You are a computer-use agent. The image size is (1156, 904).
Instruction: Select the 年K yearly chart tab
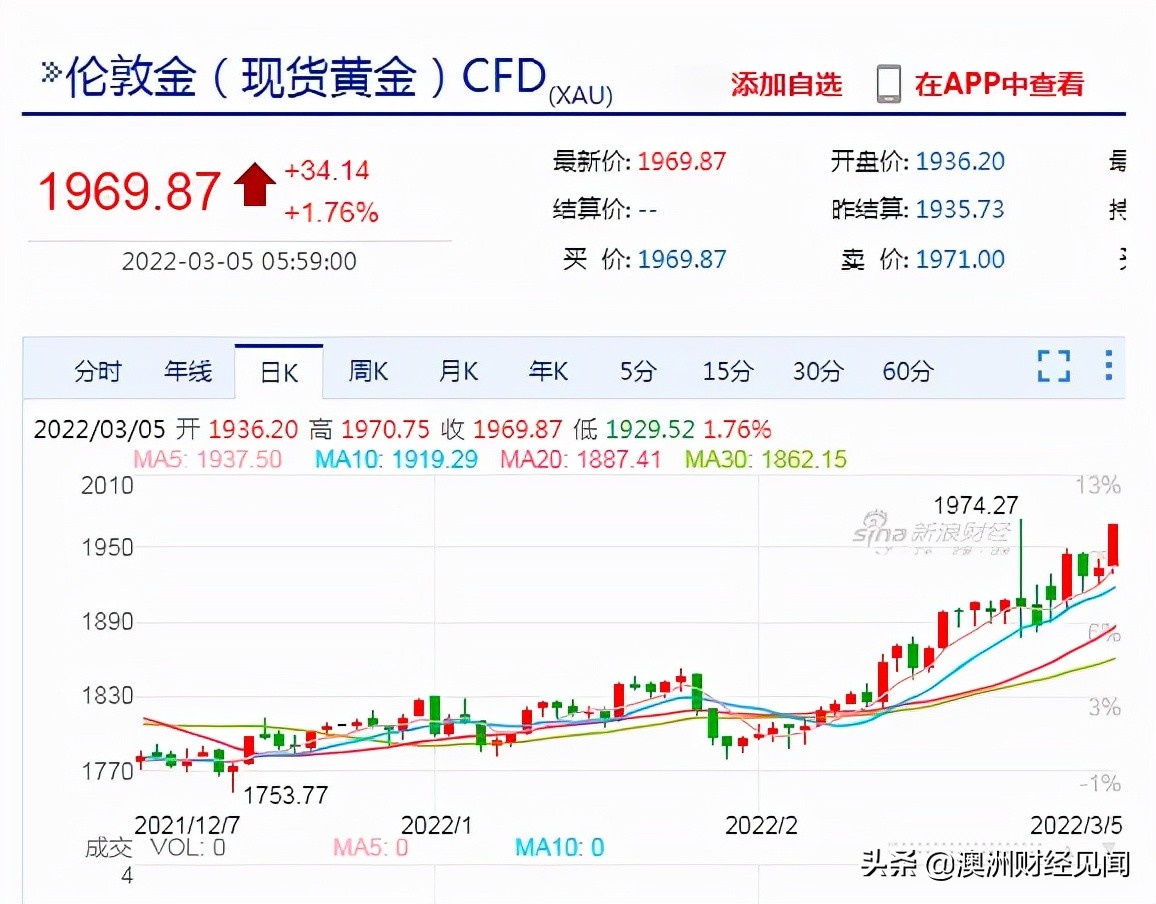pos(547,371)
